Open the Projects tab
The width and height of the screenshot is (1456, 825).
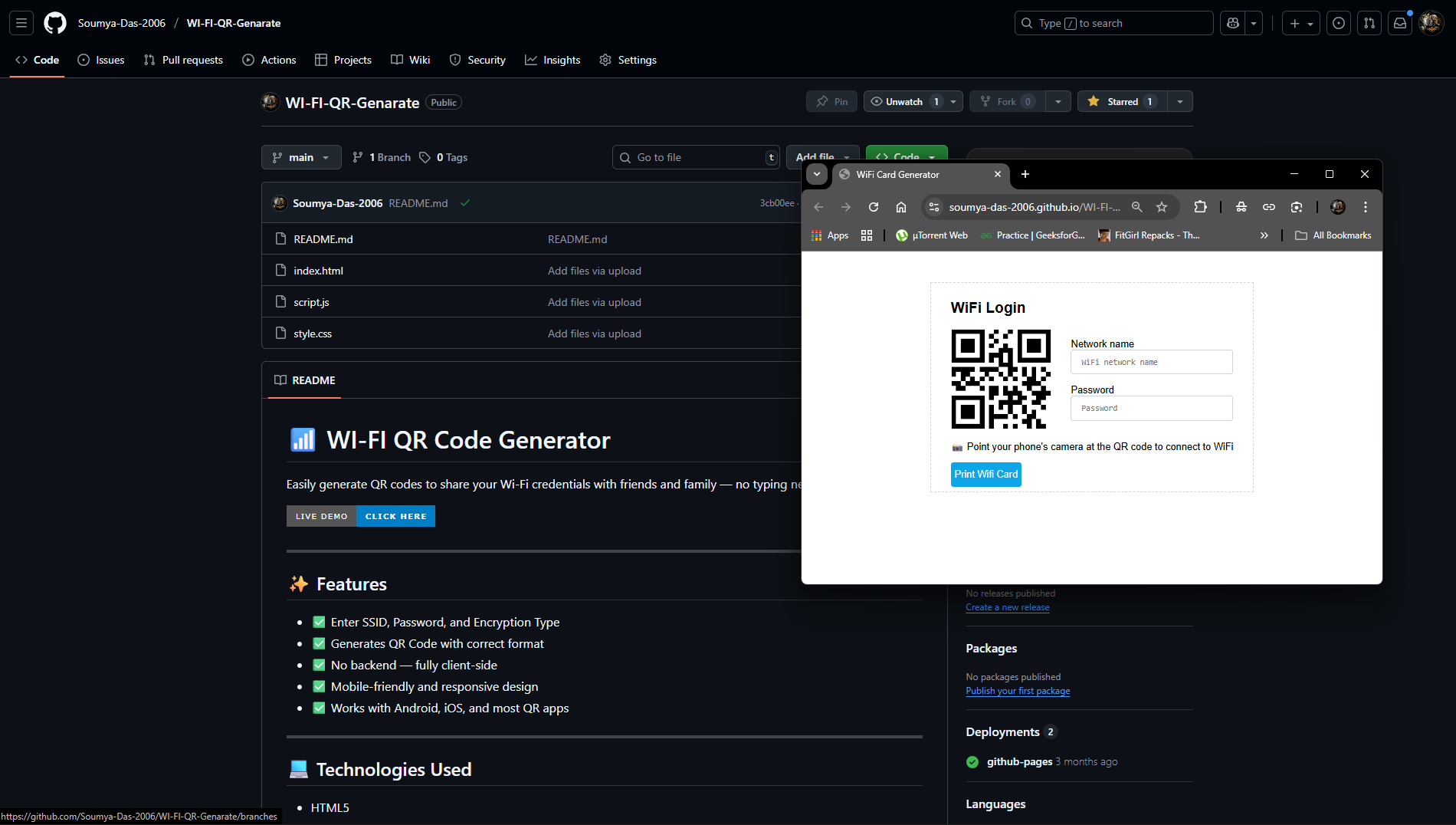point(343,60)
